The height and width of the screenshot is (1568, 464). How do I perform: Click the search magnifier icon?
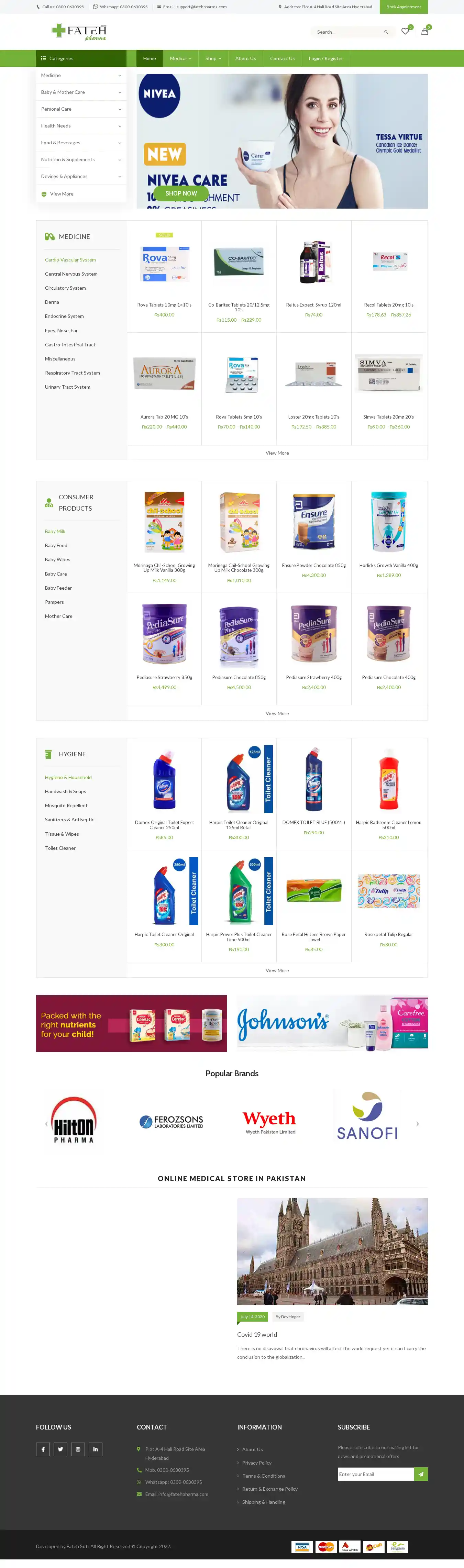click(385, 32)
